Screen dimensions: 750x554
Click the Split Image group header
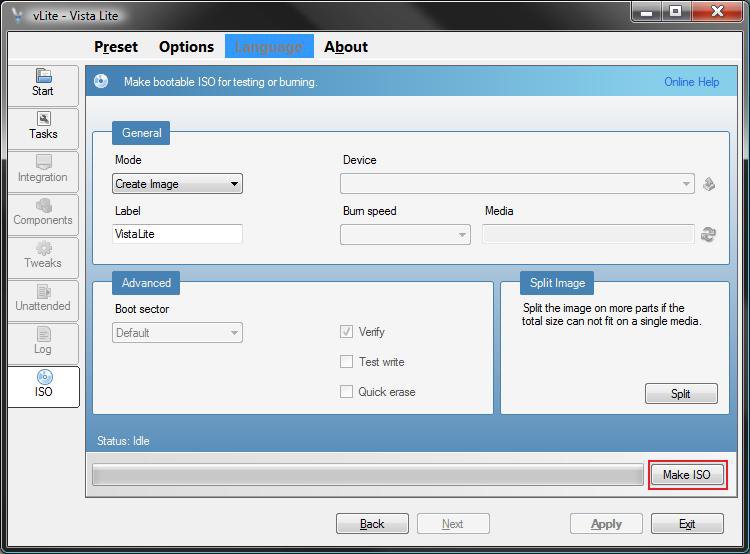(557, 283)
